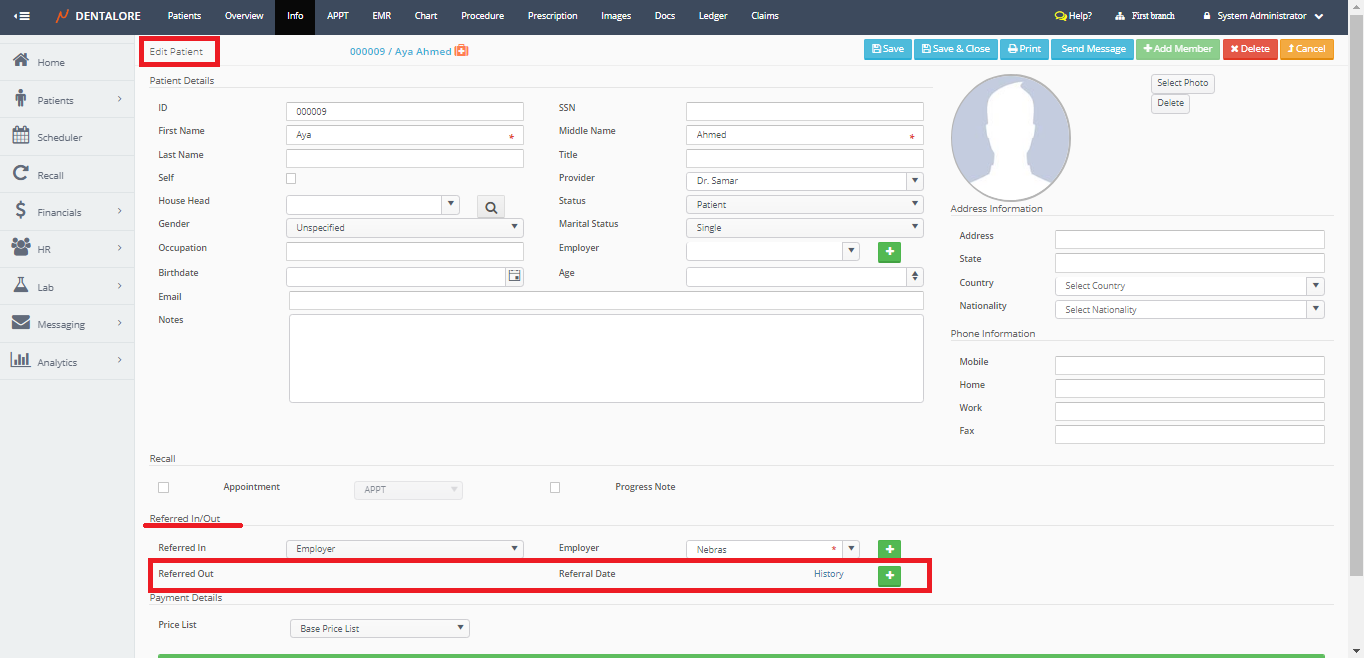Open the Ledger tab
Viewport: 1364px width, 658px height.
click(713, 16)
